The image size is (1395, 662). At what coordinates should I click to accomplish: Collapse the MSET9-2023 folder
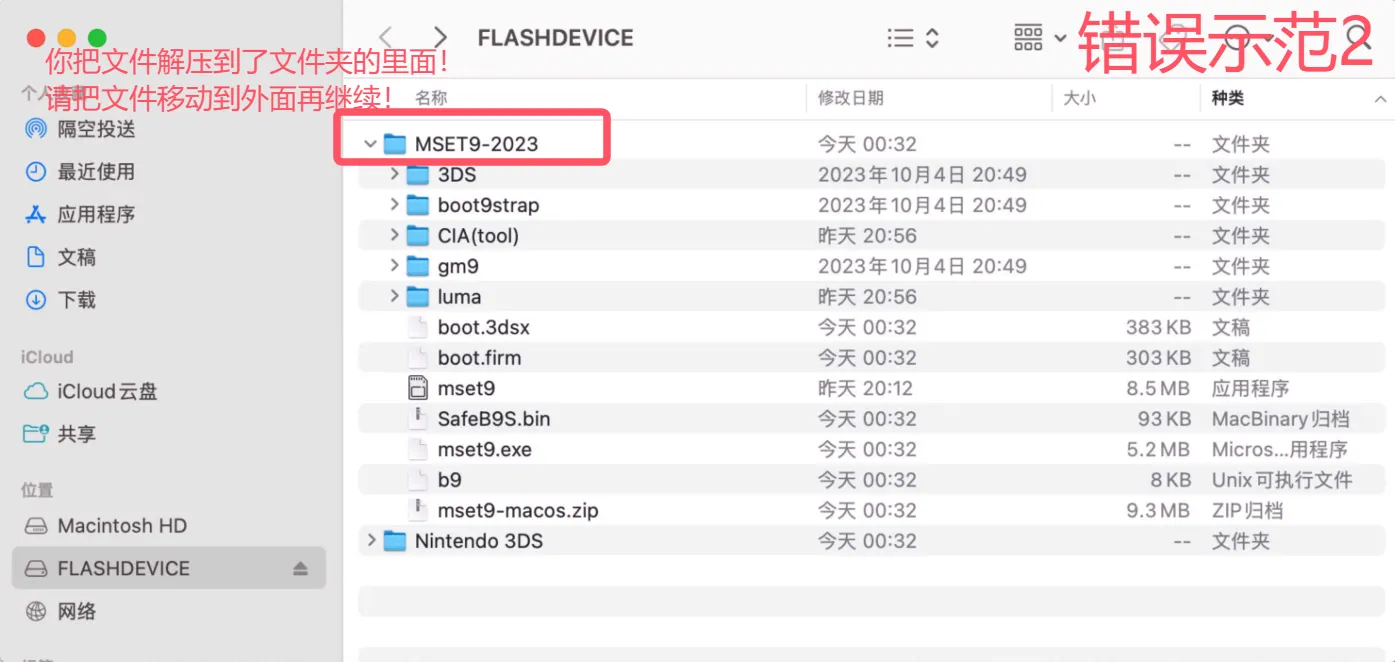[x=370, y=144]
